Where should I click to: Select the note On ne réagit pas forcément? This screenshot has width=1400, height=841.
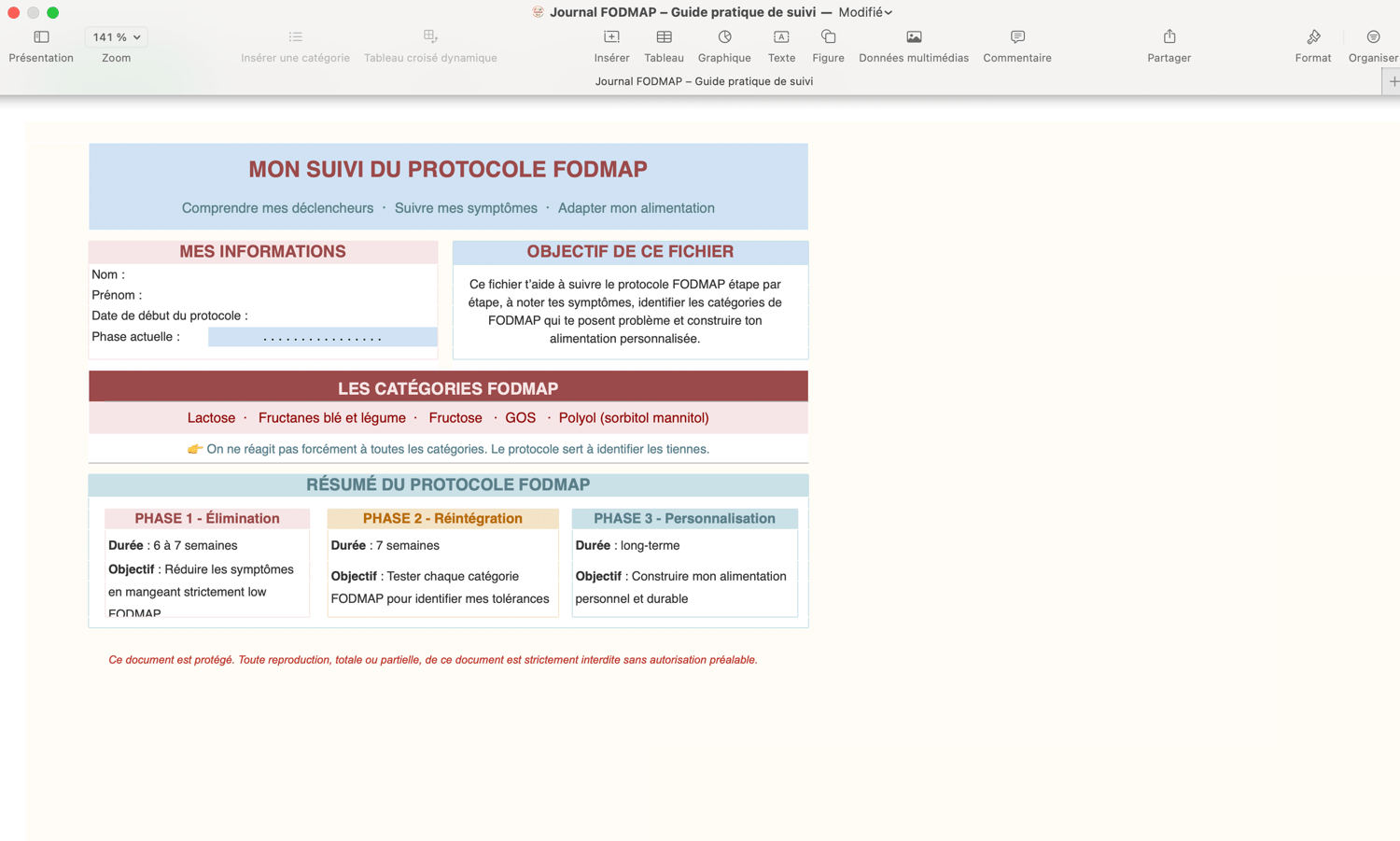pos(458,449)
